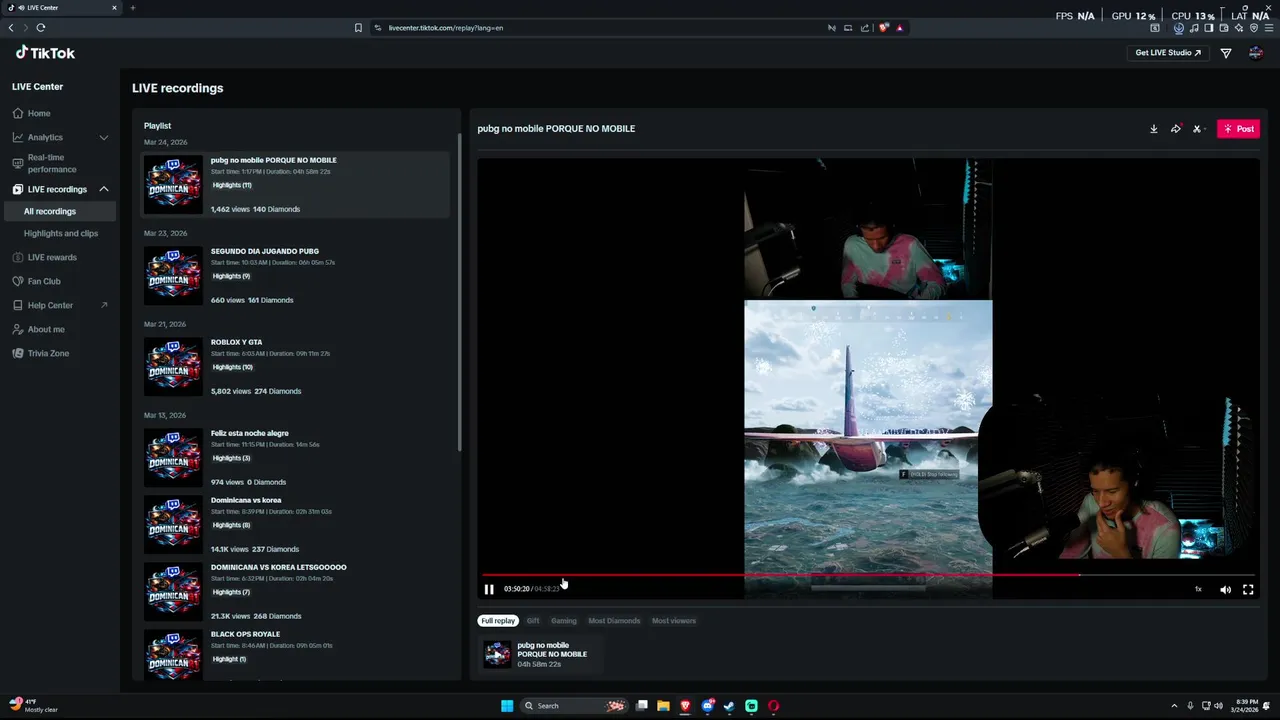The height and width of the screenshot is (720, 1280).
Task: Share the pubg no mobile recording
Action: (x=1176, y=129)
